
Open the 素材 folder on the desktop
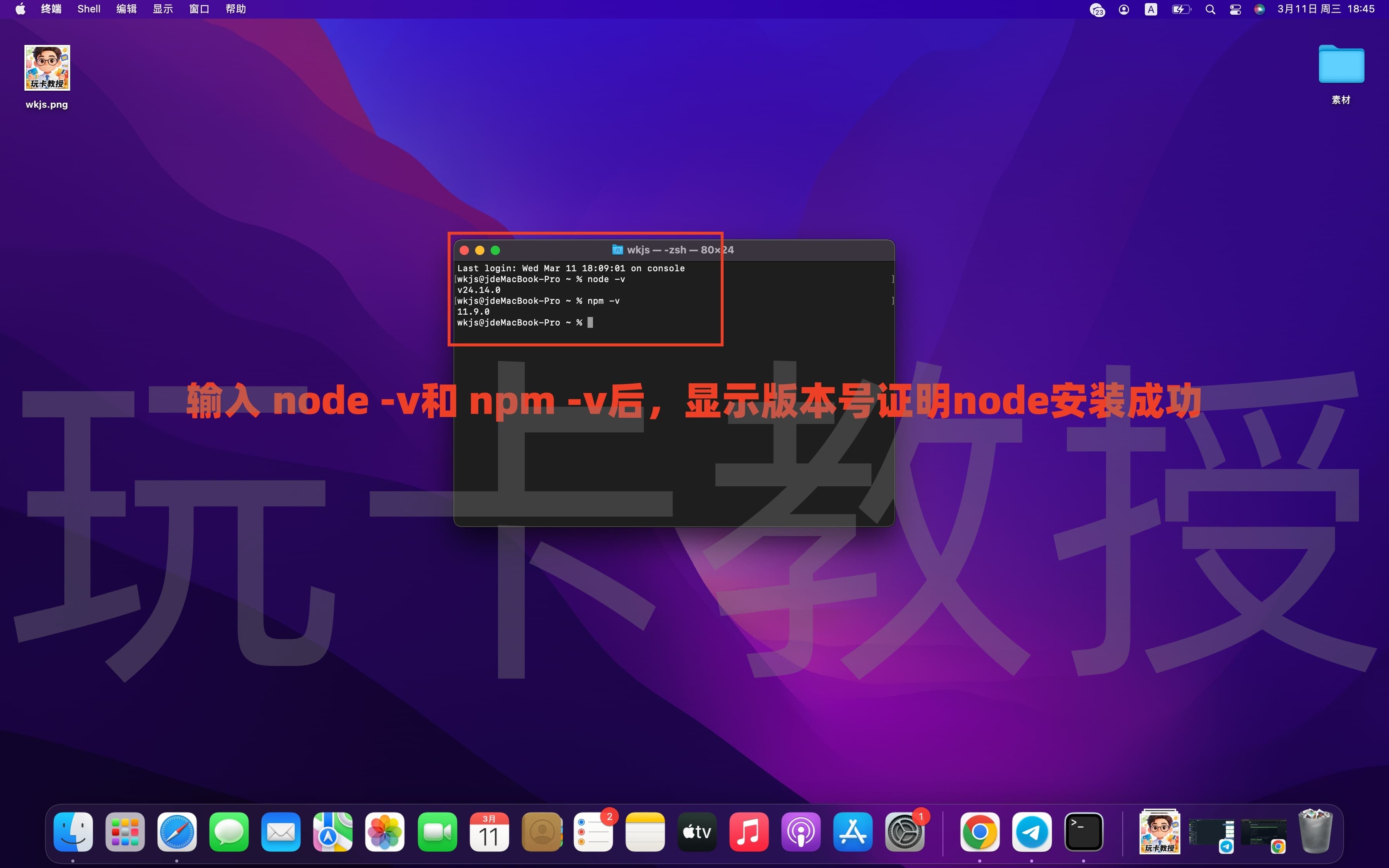pyautogui.click(x=1341, y=65)
